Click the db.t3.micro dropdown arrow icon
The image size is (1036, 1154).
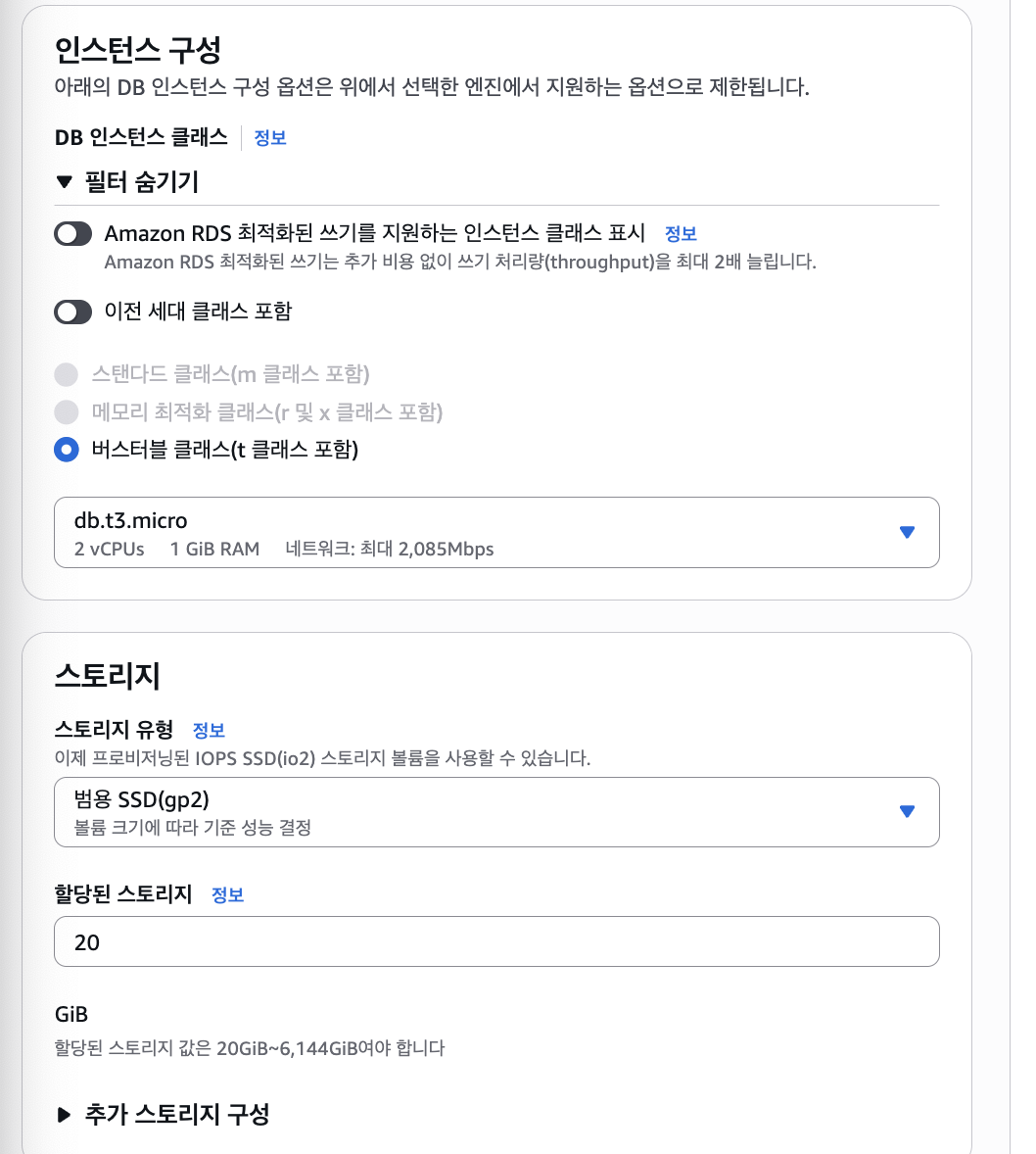tap(907, 532)
